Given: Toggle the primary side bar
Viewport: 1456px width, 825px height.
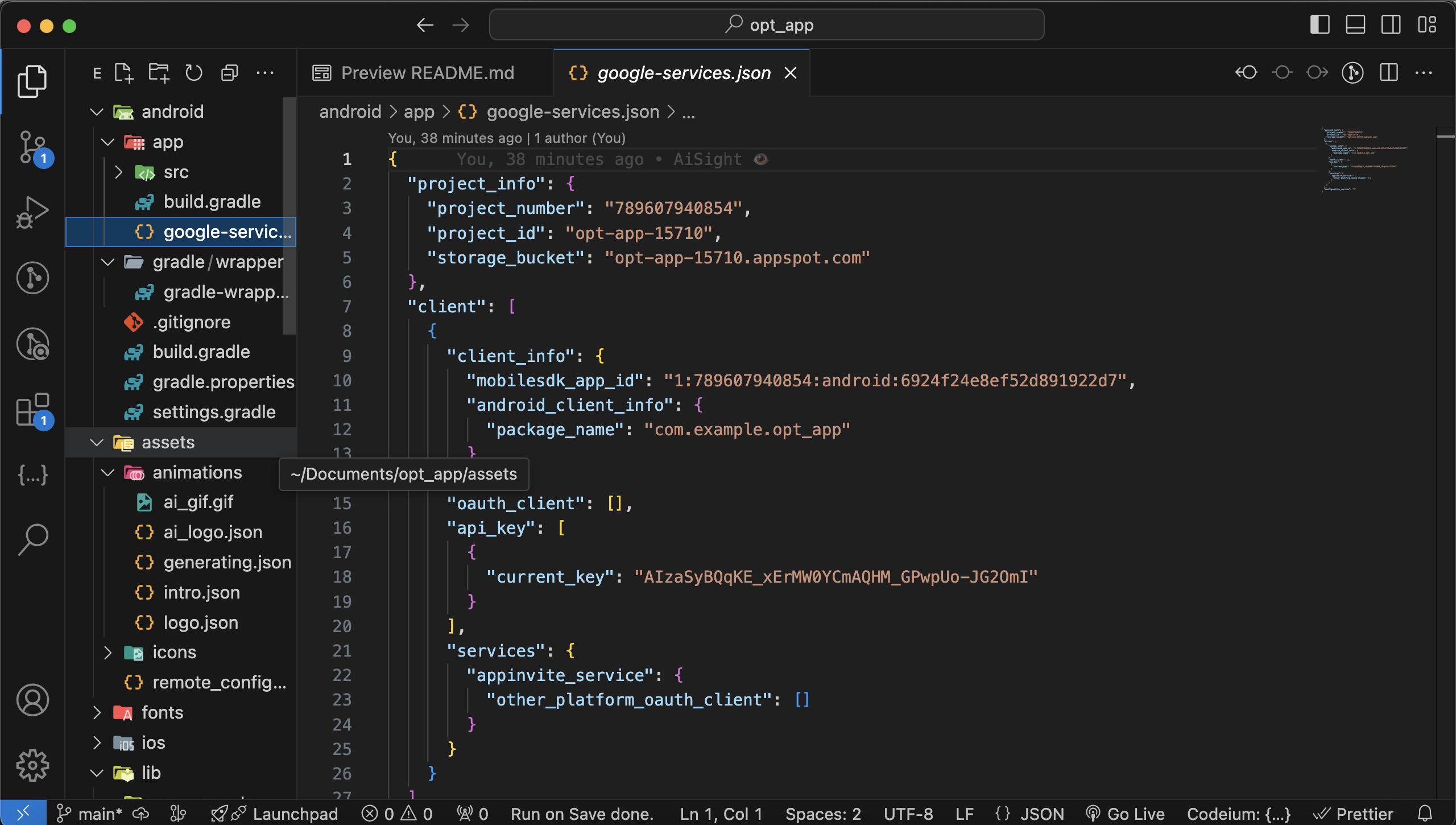Looking at the screenshot, I should click(x=1319, y=25).
